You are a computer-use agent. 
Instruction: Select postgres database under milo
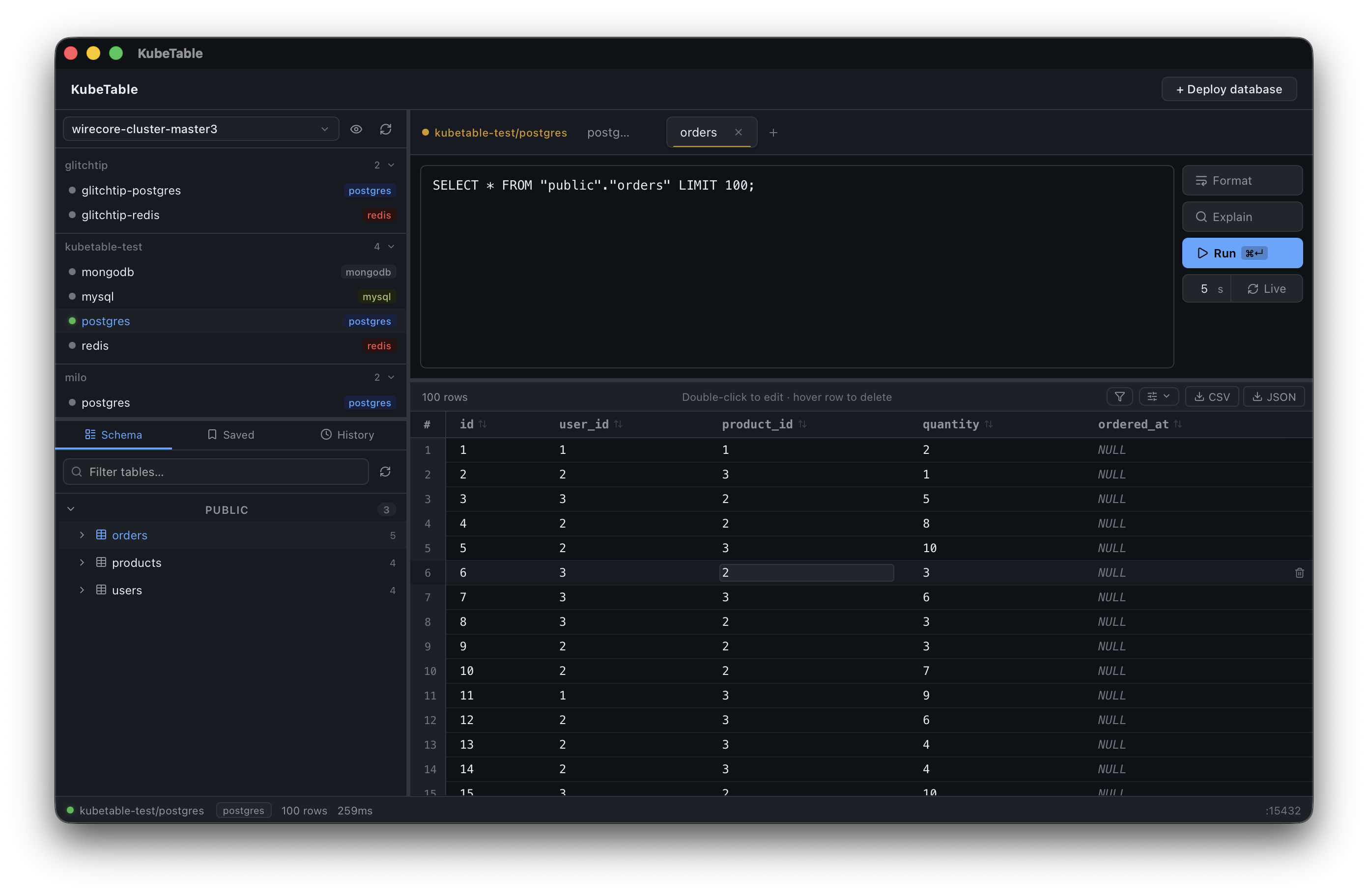(x=230, y=402)
